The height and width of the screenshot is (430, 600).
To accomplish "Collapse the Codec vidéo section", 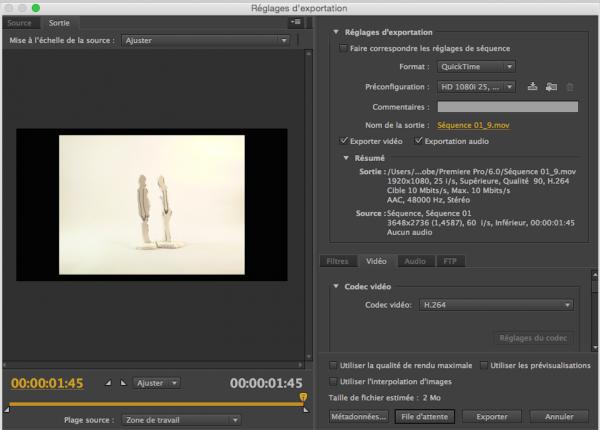I will tap(336, 286).
